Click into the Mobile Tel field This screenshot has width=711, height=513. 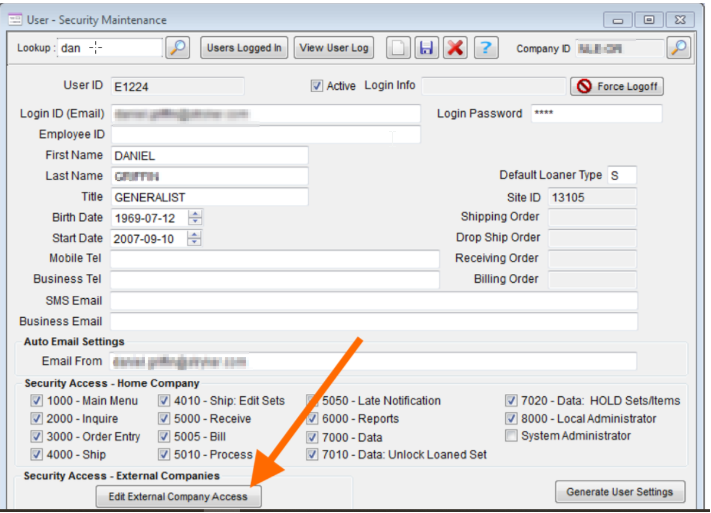tap(274, 259)
